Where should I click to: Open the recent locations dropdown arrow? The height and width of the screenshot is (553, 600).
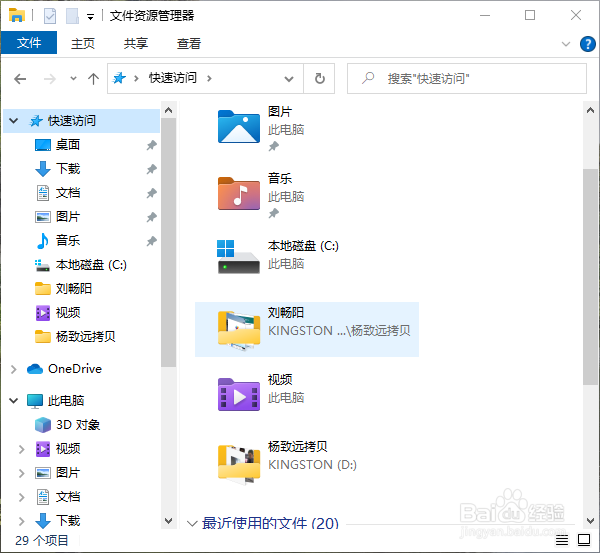[73, 79]
